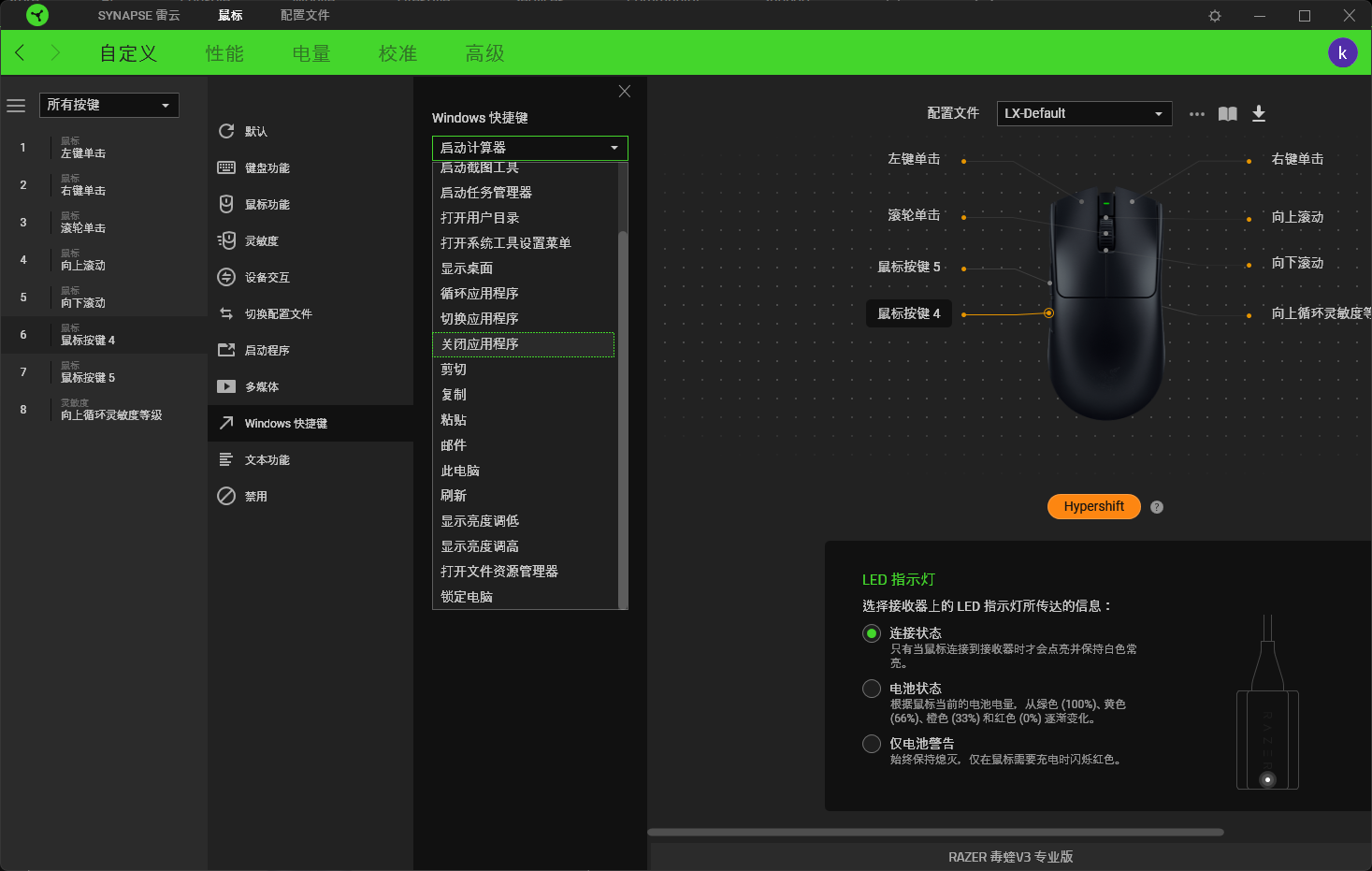Screen dimensions: 1372x871
Task: Click the shortcut dropdown list scrollbar
Action: [x=623, y=420]
